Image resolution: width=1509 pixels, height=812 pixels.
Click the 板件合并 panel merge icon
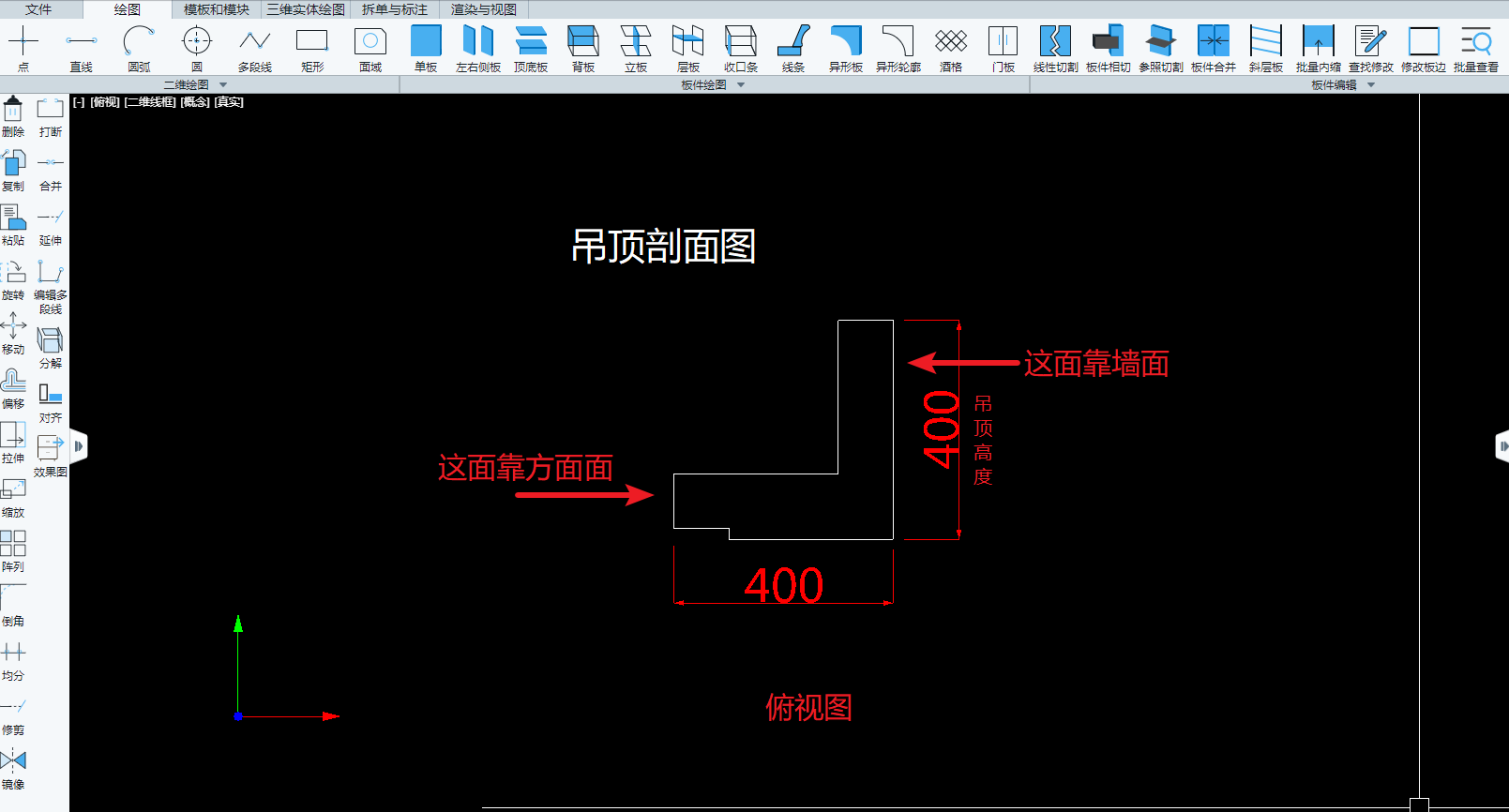coord(1213,49)
